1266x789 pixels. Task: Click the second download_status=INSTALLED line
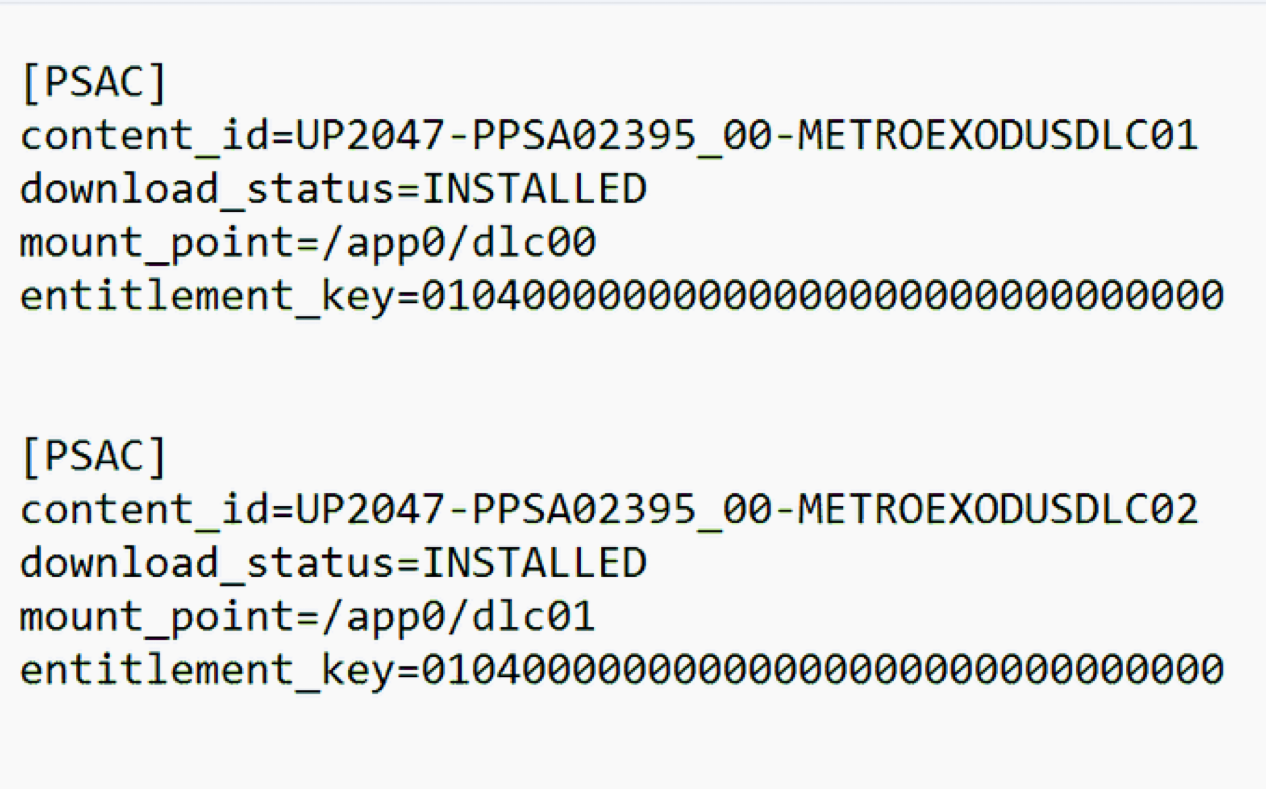(334, 563)
